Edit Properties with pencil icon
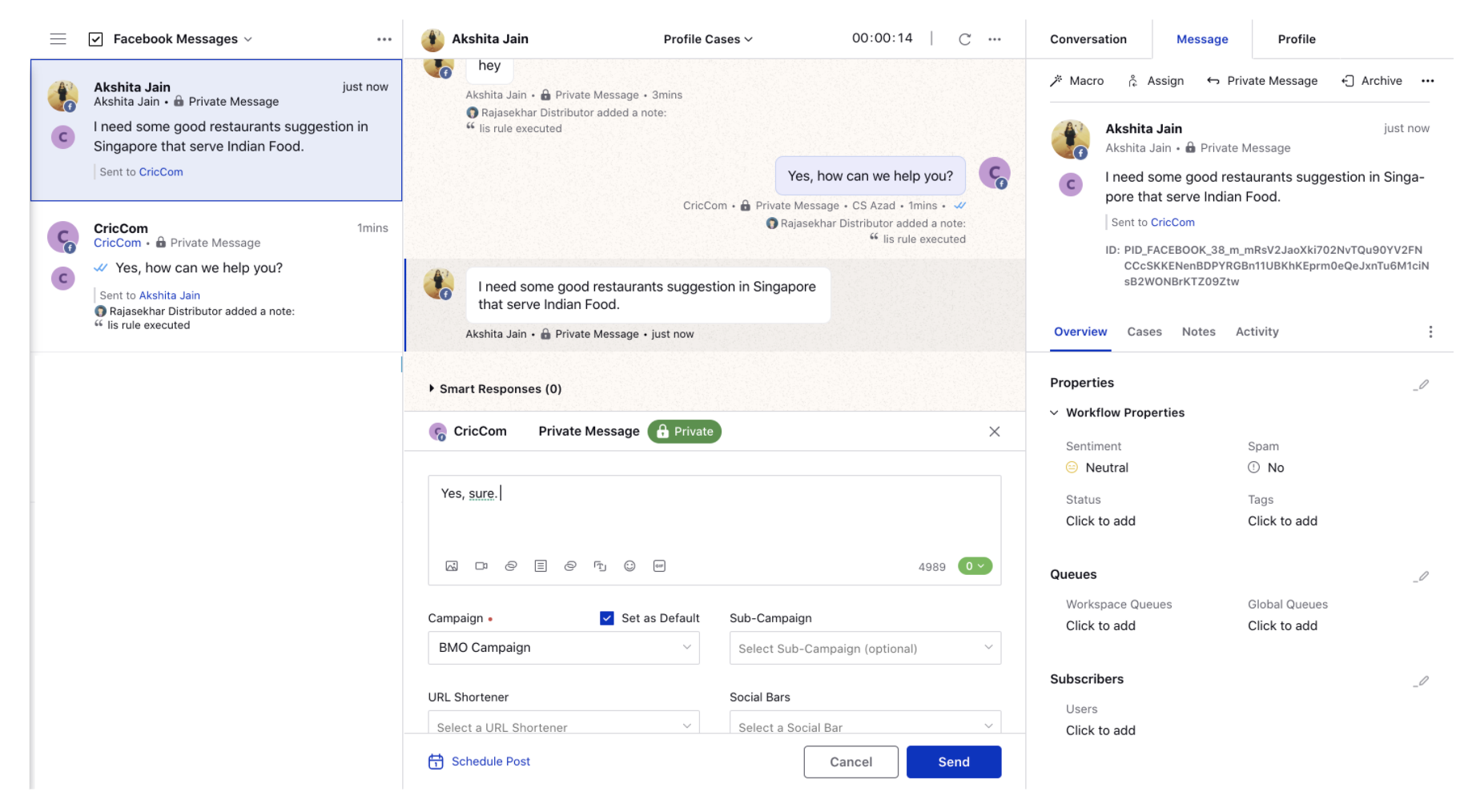1464x812 pixels. tap(1422, 384)
